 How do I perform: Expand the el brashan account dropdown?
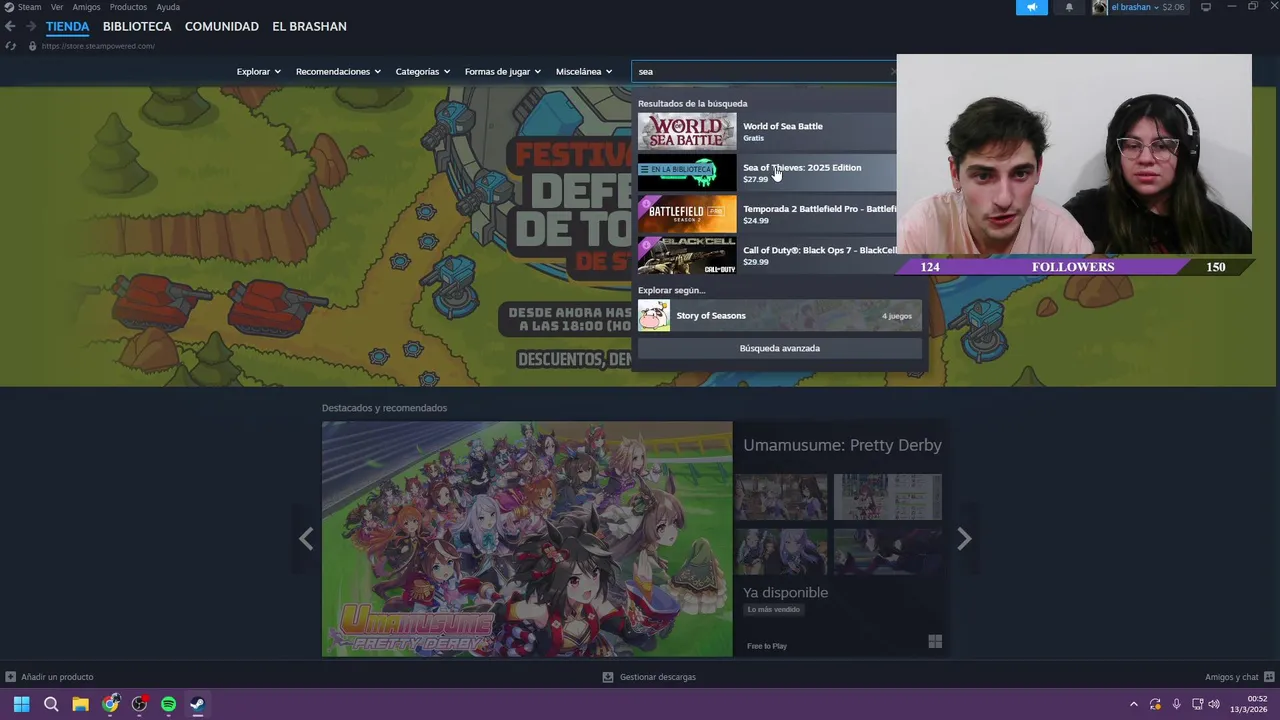click(1135, 7)
